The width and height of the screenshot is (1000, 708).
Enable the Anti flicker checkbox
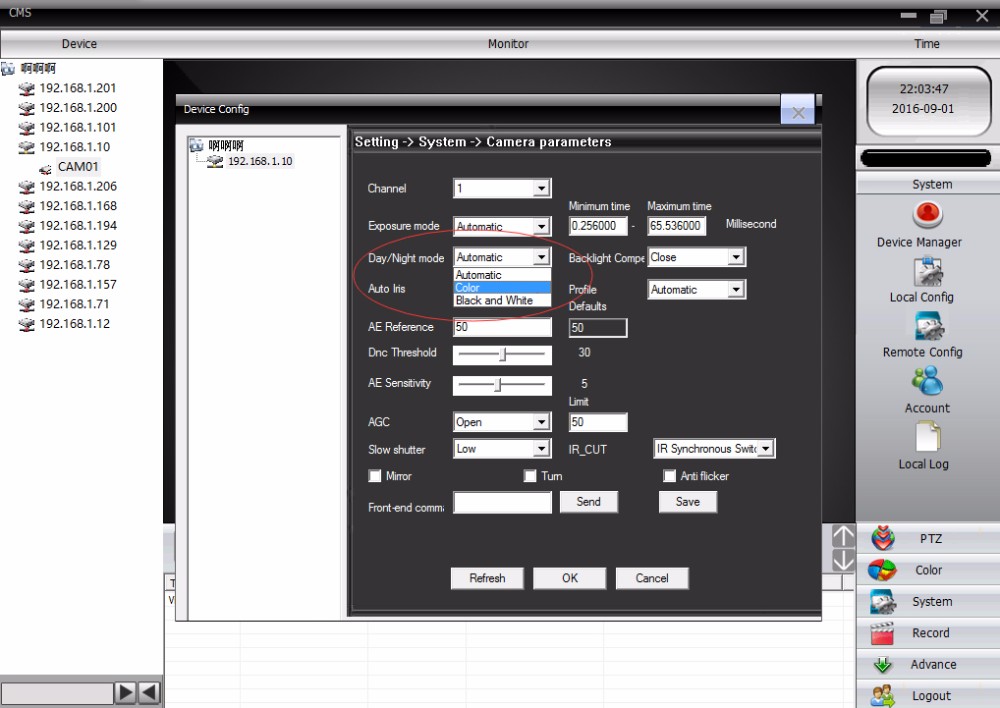pyautogui.click(x=670, y=476)
